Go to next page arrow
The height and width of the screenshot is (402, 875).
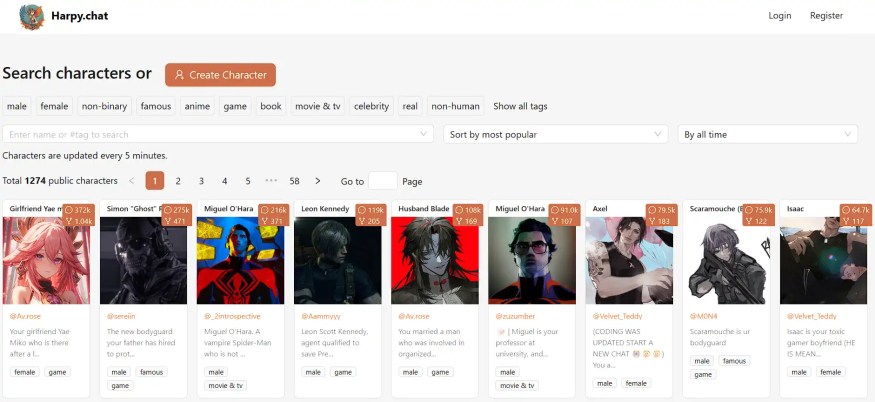(318, 181)
